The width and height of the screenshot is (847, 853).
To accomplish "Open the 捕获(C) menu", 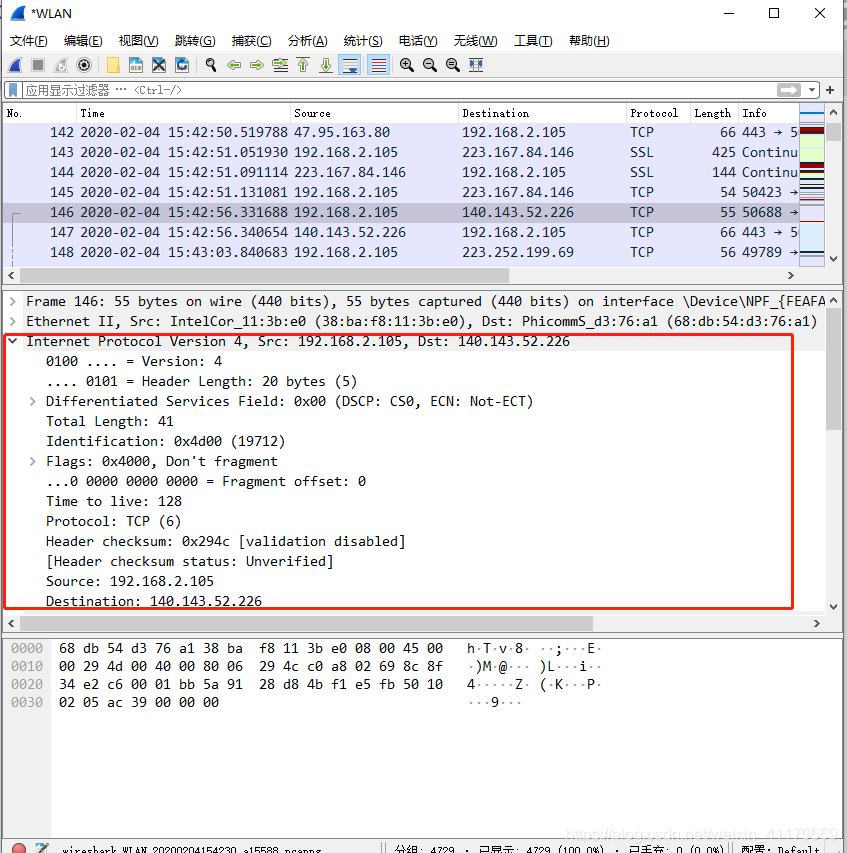I will point(251,41).
